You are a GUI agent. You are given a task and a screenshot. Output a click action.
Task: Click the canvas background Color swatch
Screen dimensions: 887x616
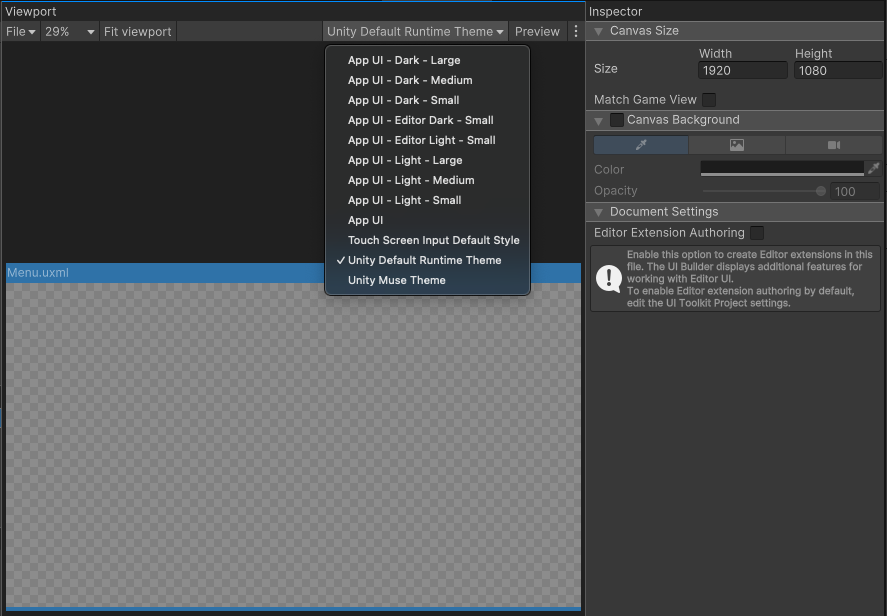pyautogui.click(x=782, y=169)
